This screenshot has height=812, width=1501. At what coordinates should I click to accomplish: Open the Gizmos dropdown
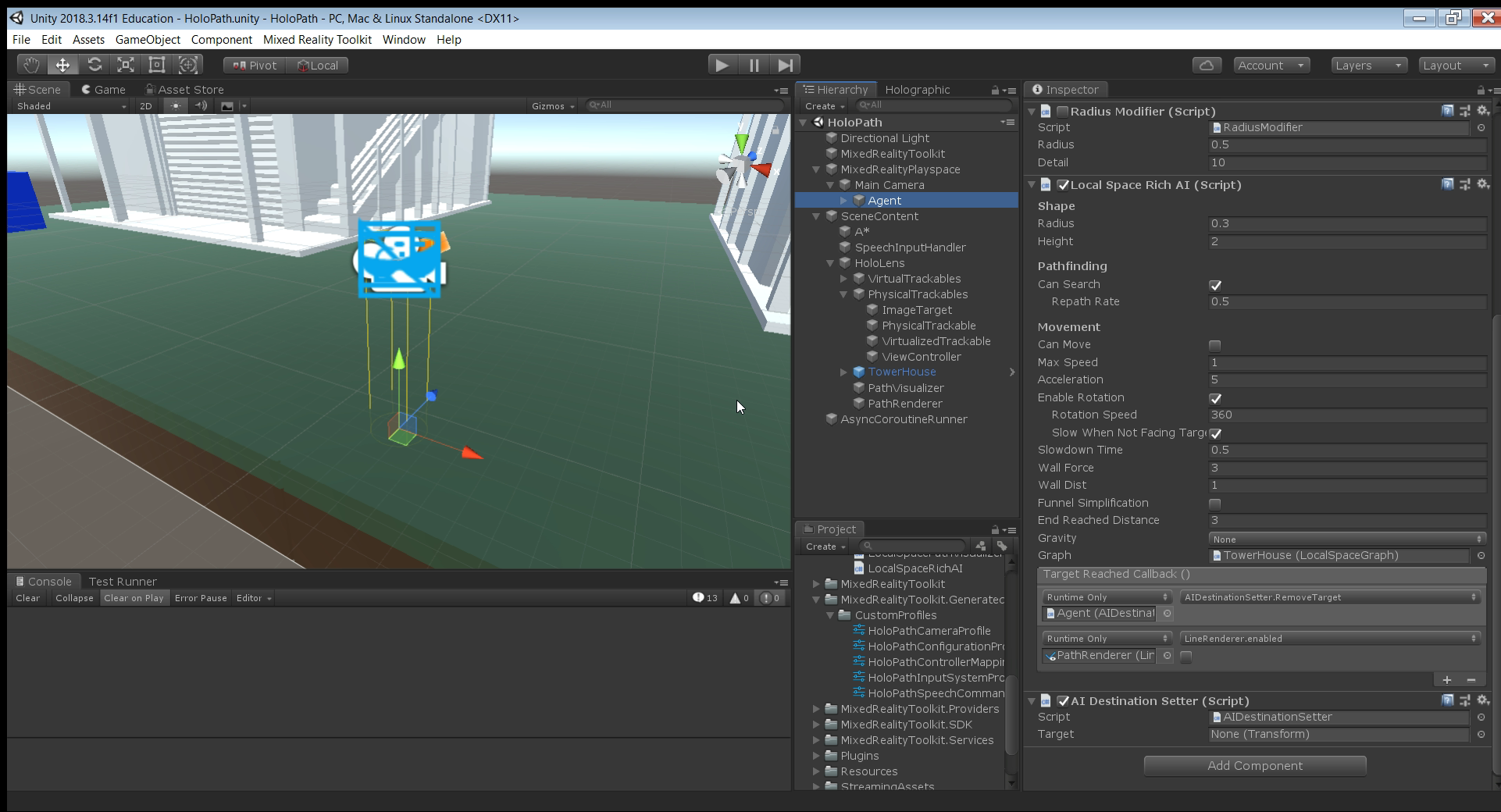click(x=553, y=106)
